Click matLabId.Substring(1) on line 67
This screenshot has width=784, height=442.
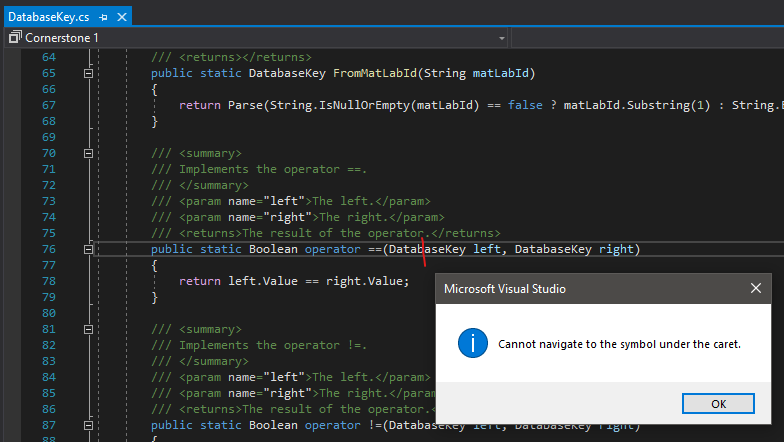(x=637, y=106)
